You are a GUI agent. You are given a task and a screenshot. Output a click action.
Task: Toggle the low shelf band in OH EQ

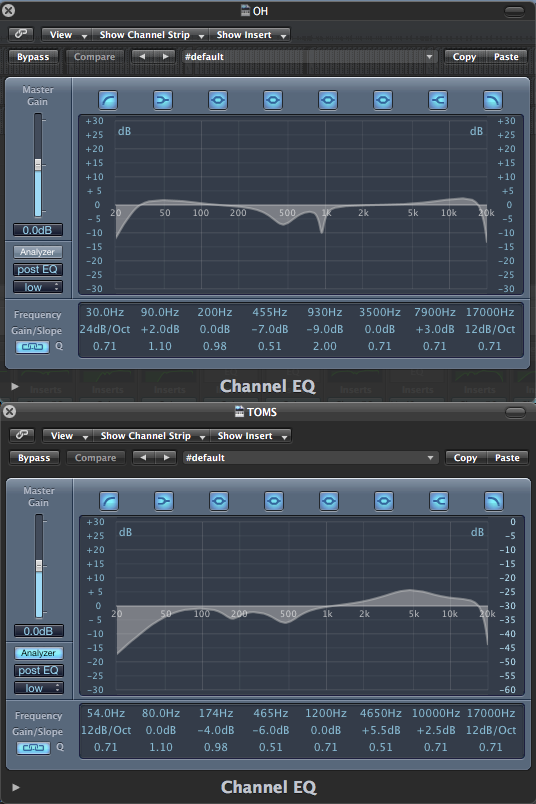(163, 100)
